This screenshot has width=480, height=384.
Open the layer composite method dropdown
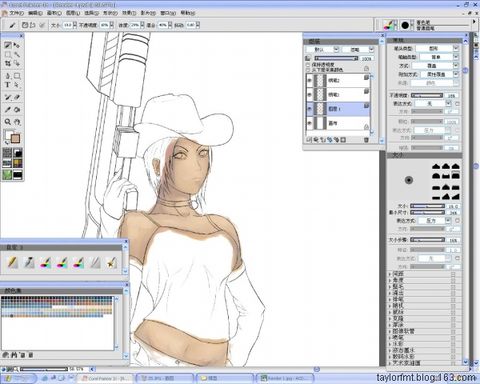[x=323, y=49]
